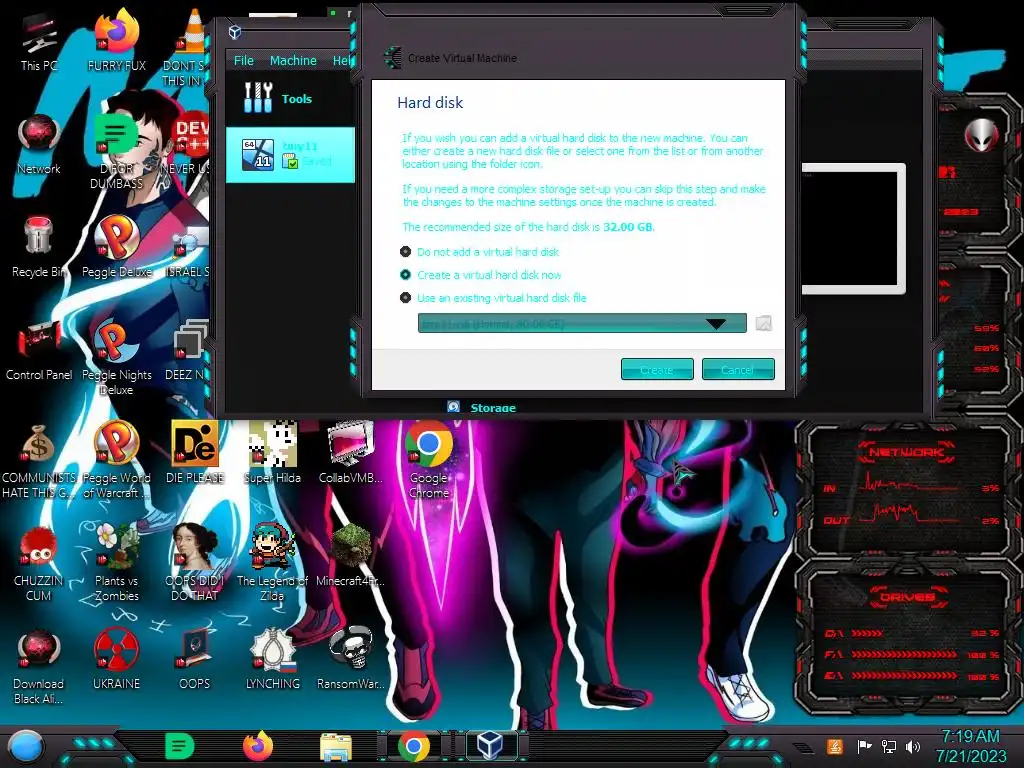Open the CollabVMB shortcut
Image resolution: width=1024 pixels, height=768 pixels.
(351, 453)
